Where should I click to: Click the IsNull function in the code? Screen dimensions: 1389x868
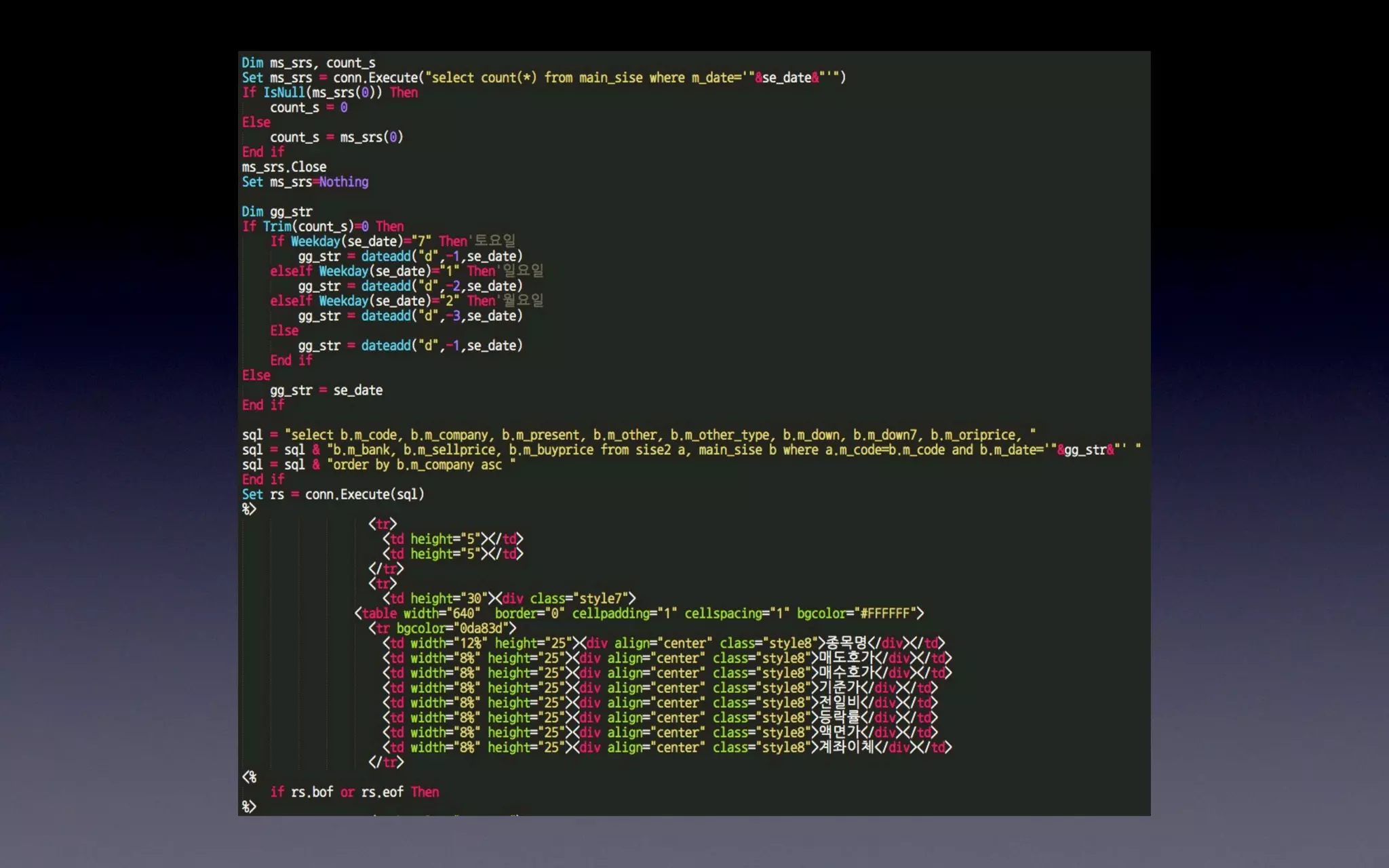[x=284, y=93]
